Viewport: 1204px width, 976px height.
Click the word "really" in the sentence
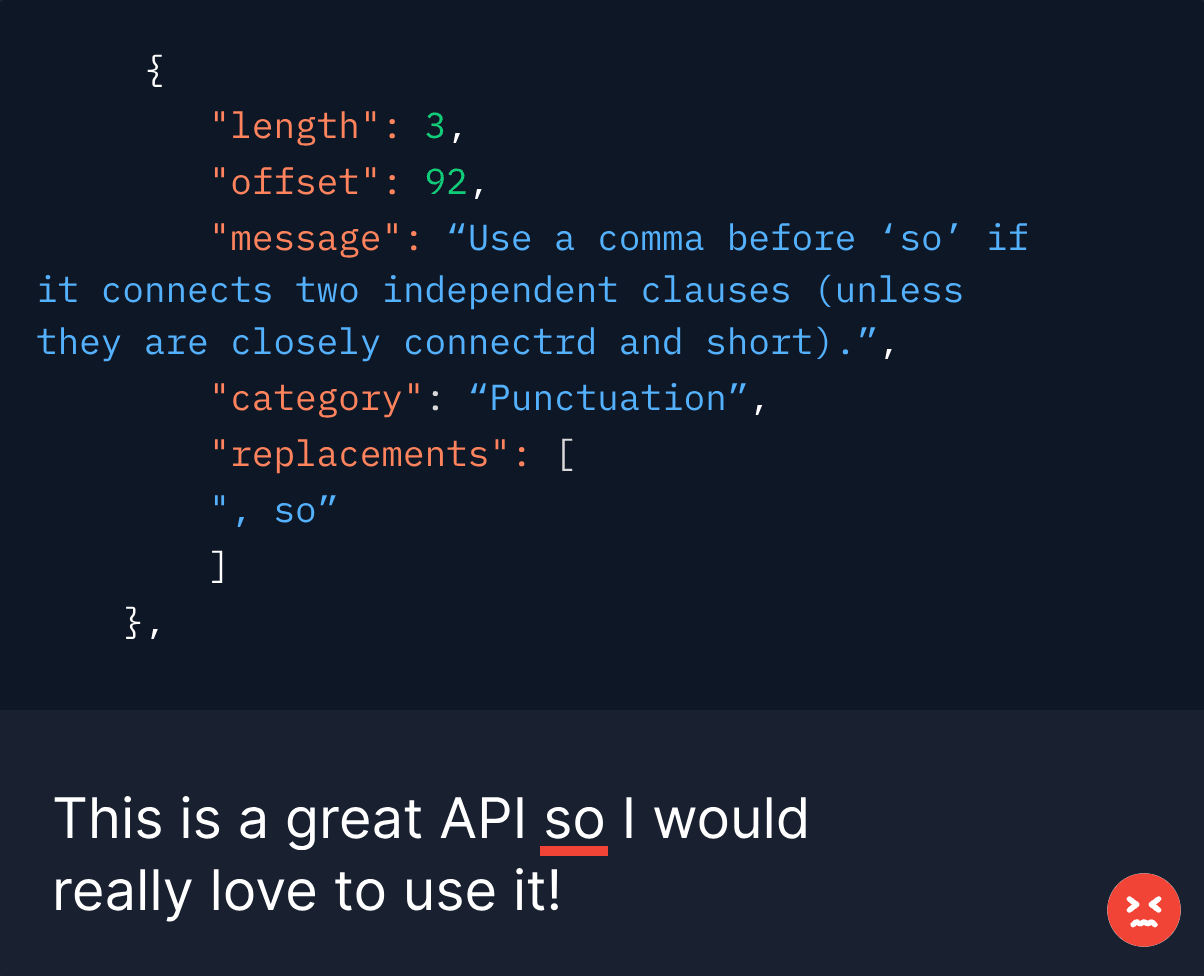[122, 891]
